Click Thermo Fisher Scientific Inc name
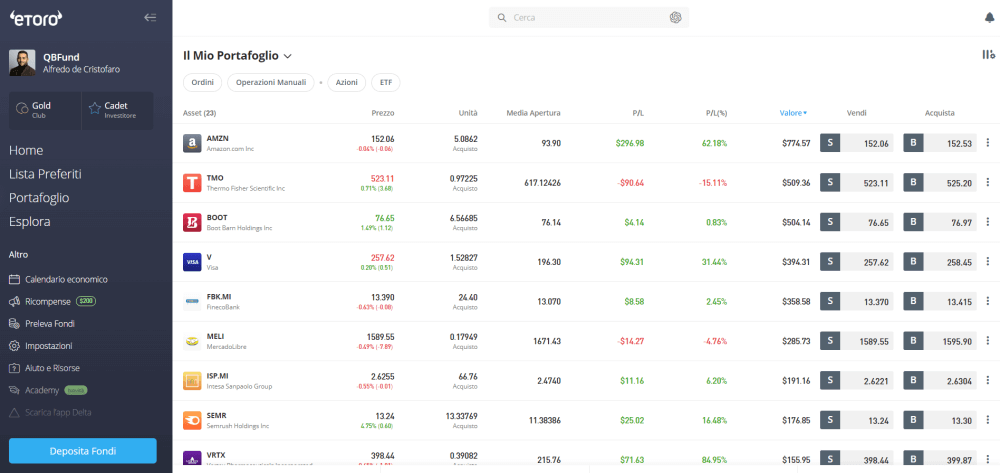This screenshot has height=473, width=1000. pyautogui.click(x=246, y=189)
